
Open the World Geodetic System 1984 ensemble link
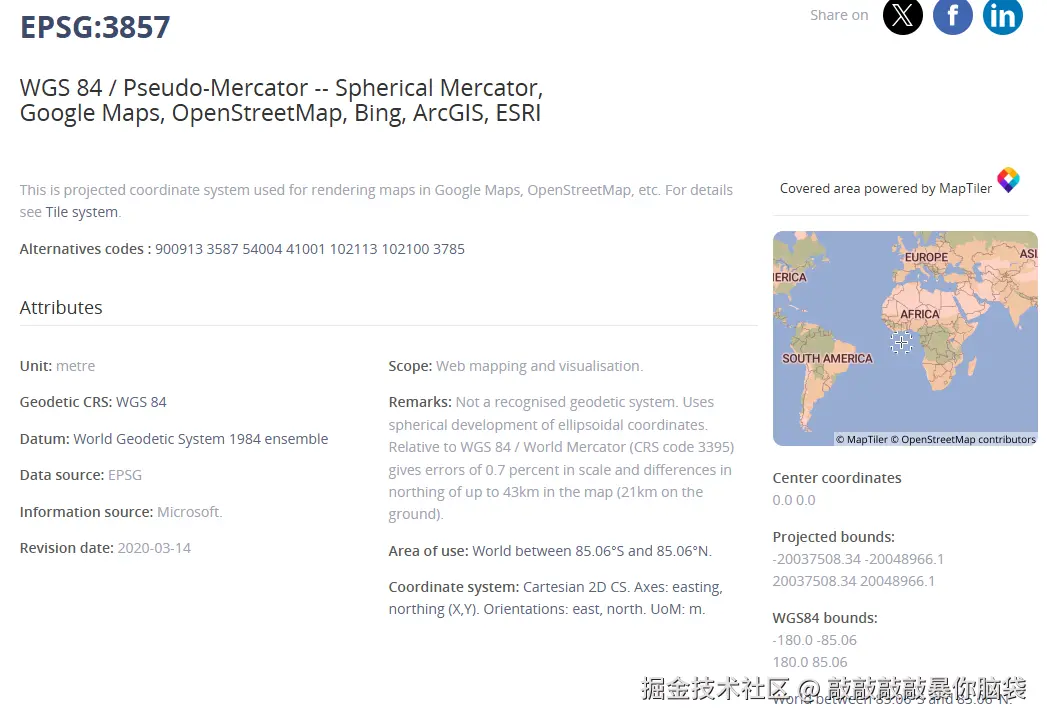(x=200, y=439)
